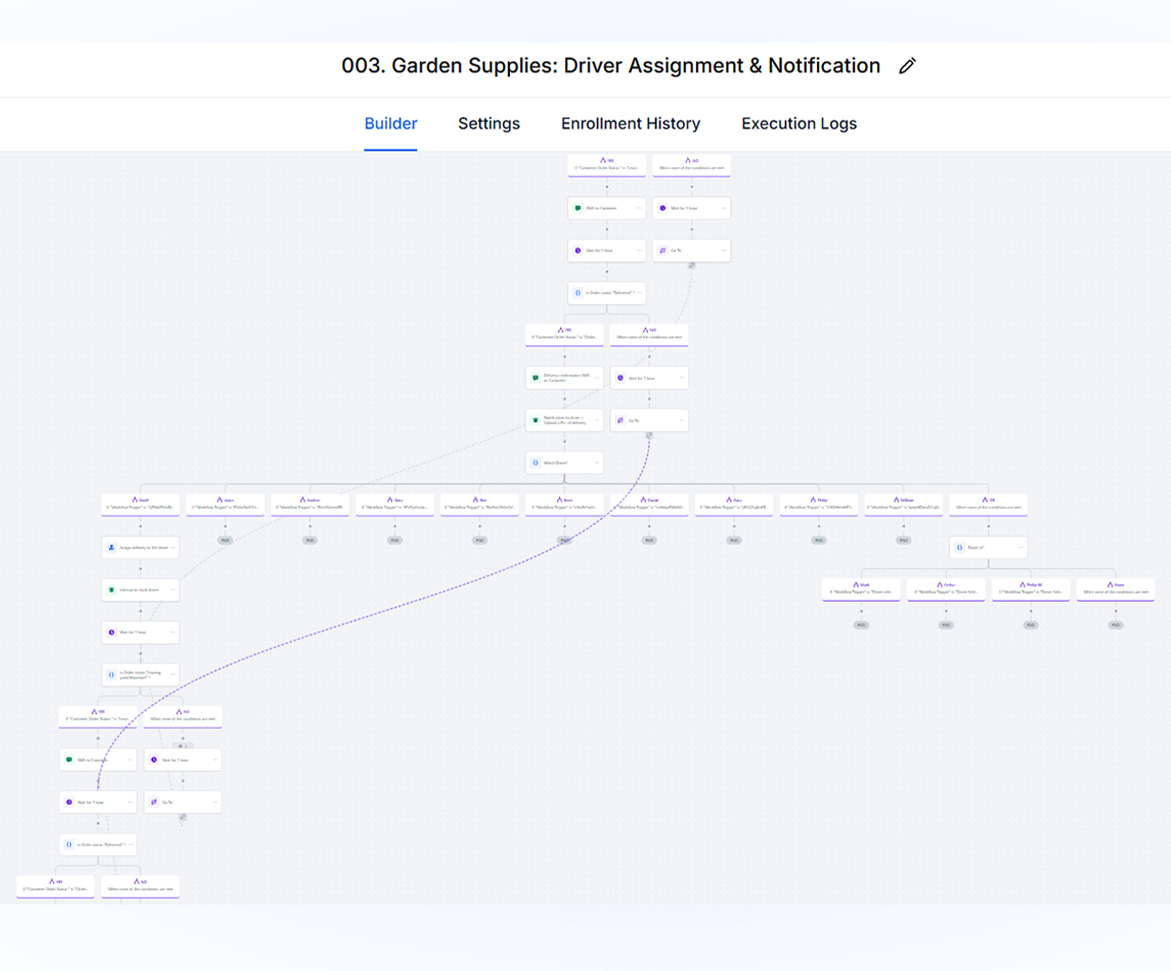1171x971 pixels.
Task: Open the Enrollment History tab
Action: click(x=630, y=124)
